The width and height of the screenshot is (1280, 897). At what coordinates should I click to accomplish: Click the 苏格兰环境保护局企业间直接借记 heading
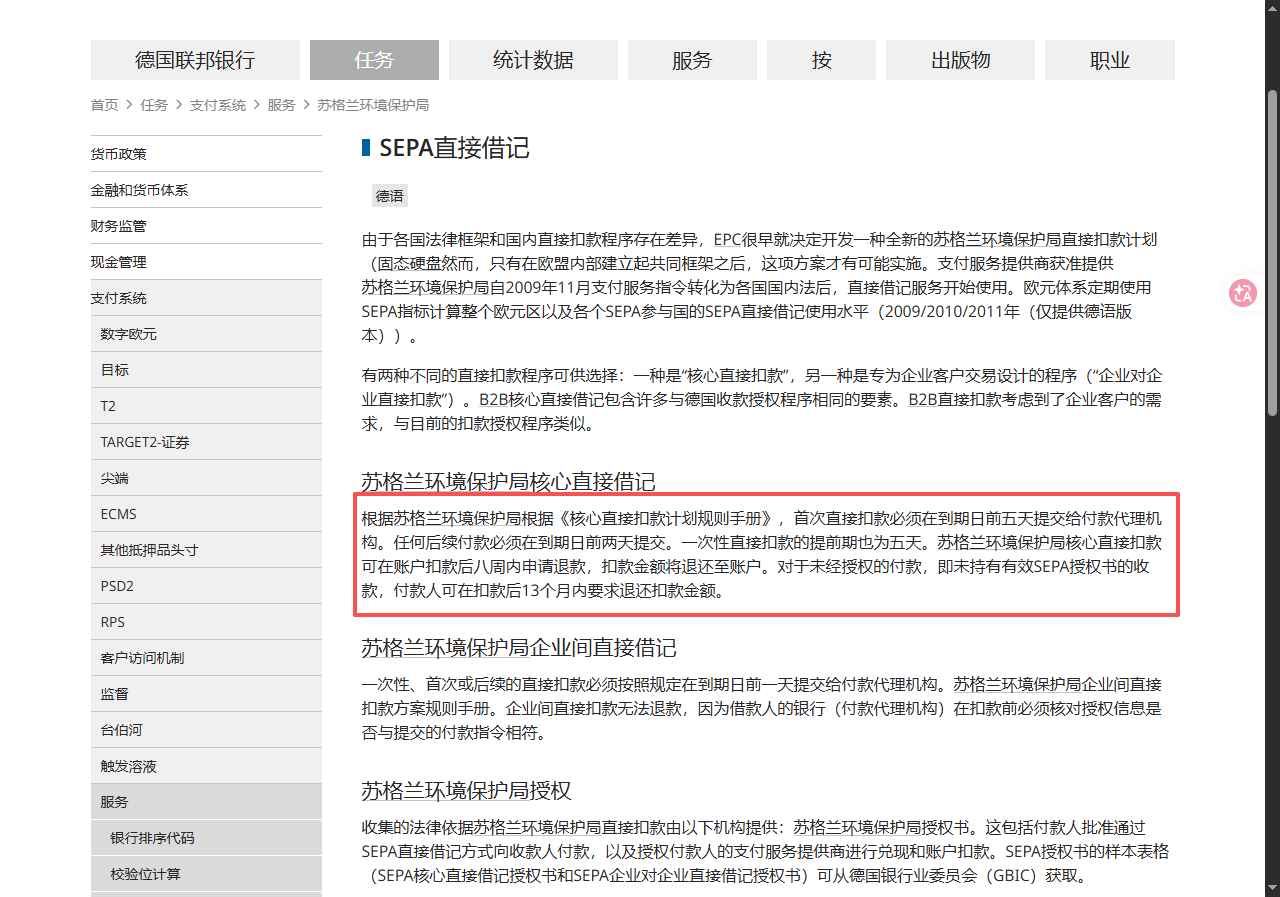pos(519,648)
